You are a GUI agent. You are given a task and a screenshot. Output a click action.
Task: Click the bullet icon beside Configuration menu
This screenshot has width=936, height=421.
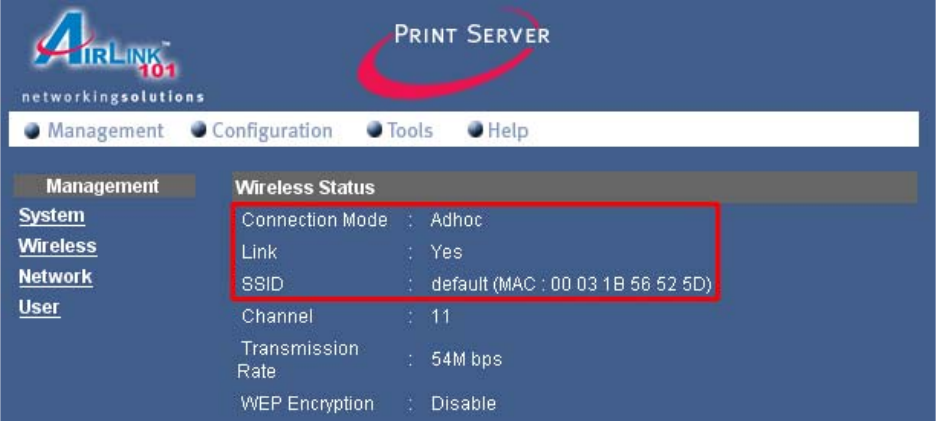199,131
